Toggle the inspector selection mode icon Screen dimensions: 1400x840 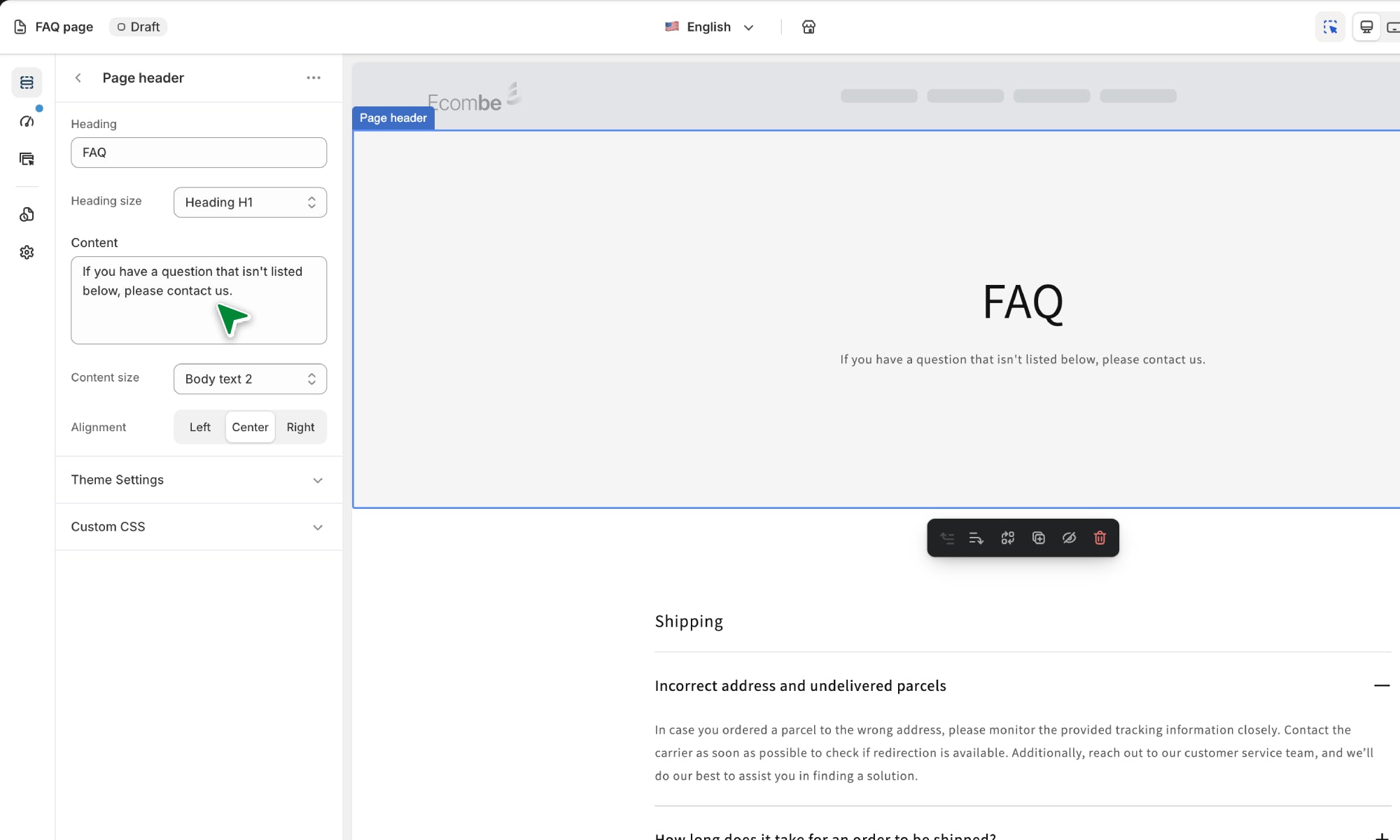(x=1330, y=27)
